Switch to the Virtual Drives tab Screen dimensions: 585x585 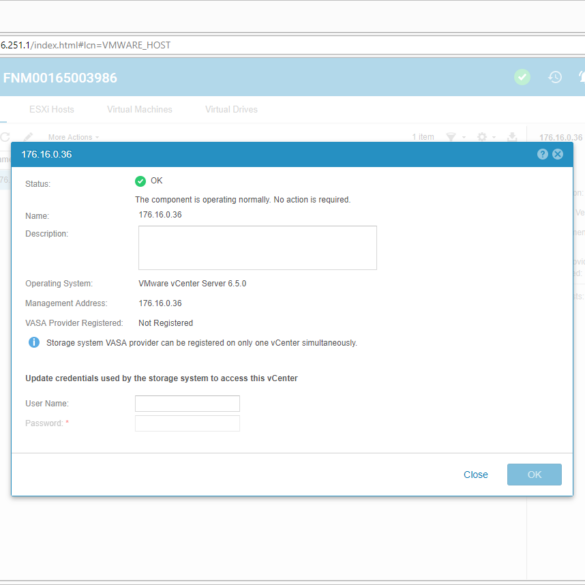(x=231, y=109)
